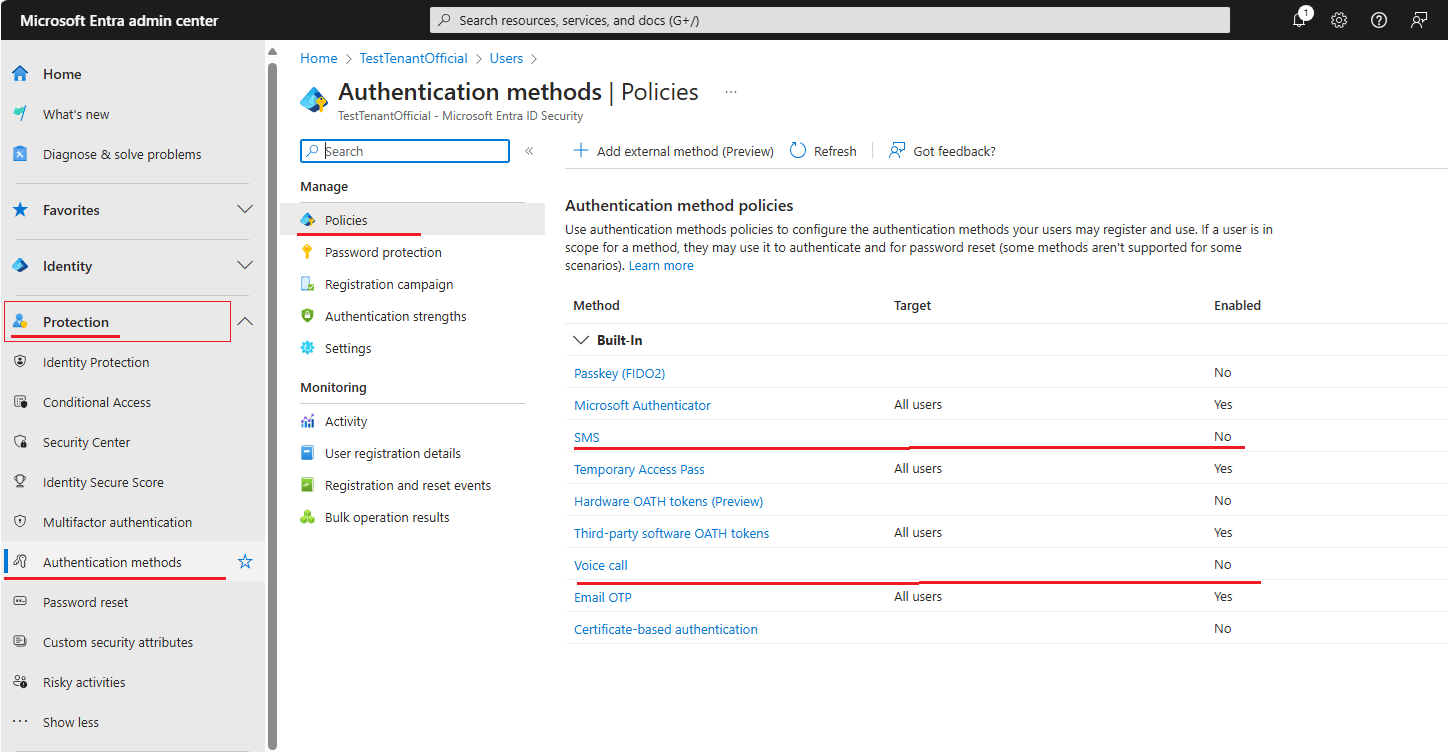Click the Identity diamond icon

point(20,266)
